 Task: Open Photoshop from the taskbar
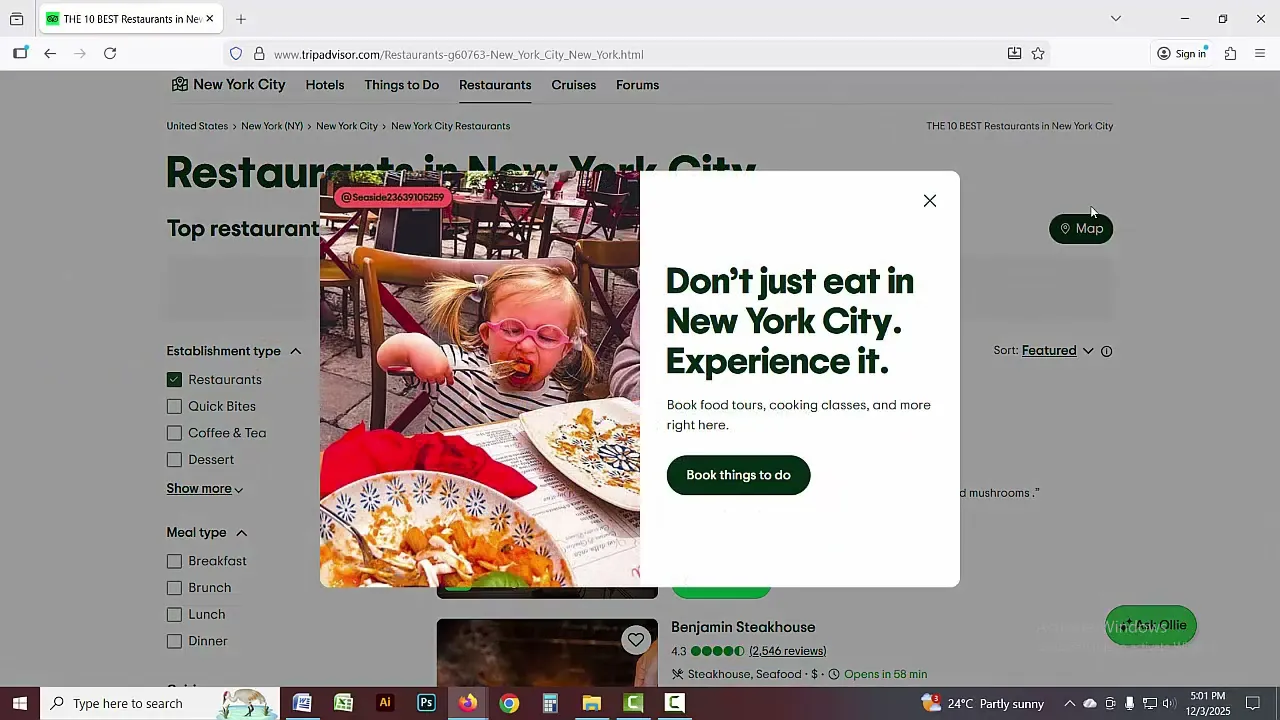tap(426, 703)
